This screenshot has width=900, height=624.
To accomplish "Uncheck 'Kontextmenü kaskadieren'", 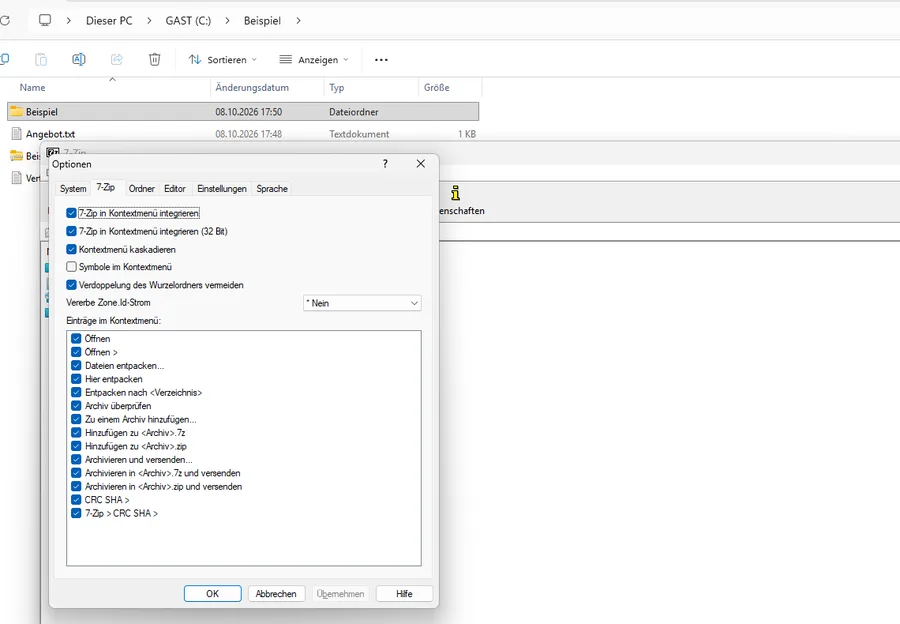I will [71, 249].
